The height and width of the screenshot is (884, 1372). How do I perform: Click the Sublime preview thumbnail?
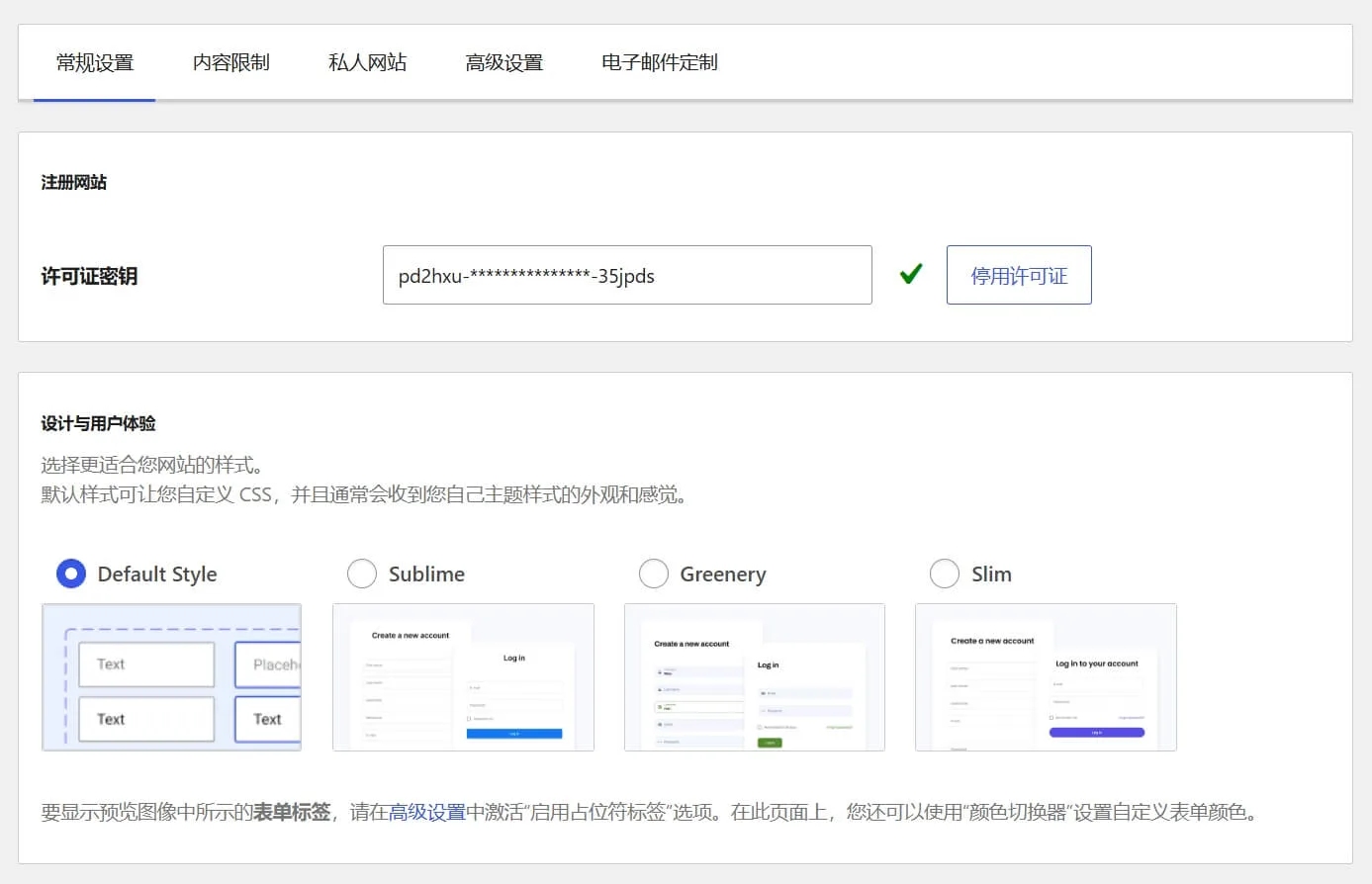click(x=462, y=677)
